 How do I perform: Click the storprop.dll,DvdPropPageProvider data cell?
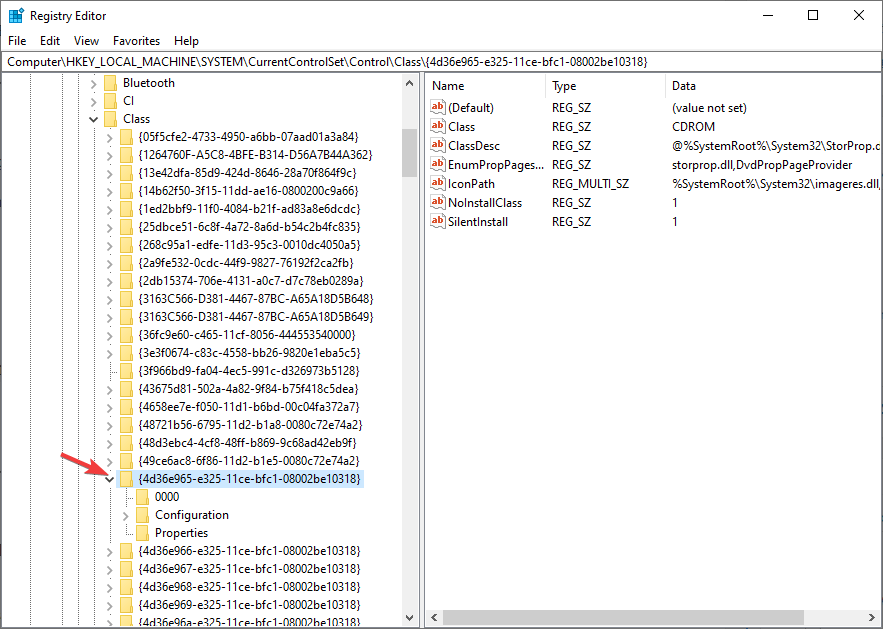(762, 165)
